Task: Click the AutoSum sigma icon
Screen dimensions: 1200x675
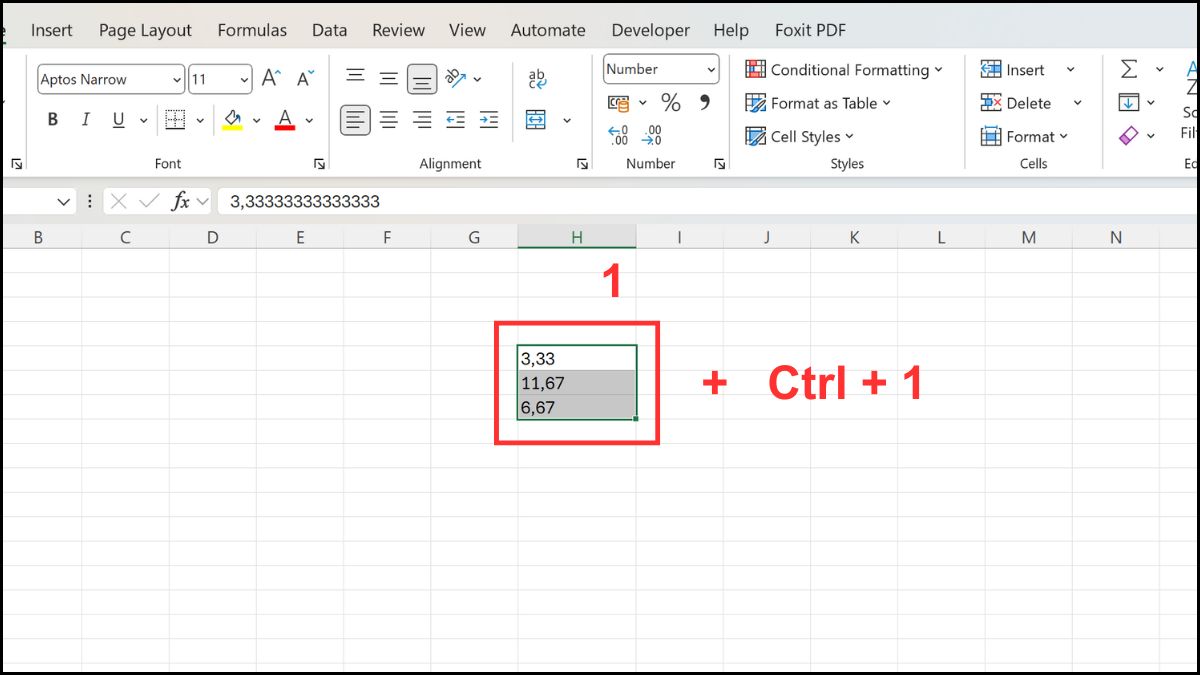Action: coord(1129,69)
